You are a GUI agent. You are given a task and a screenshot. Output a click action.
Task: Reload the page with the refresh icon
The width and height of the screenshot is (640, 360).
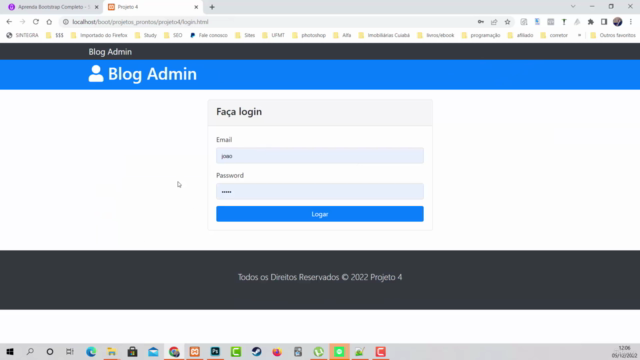(36, 22)
